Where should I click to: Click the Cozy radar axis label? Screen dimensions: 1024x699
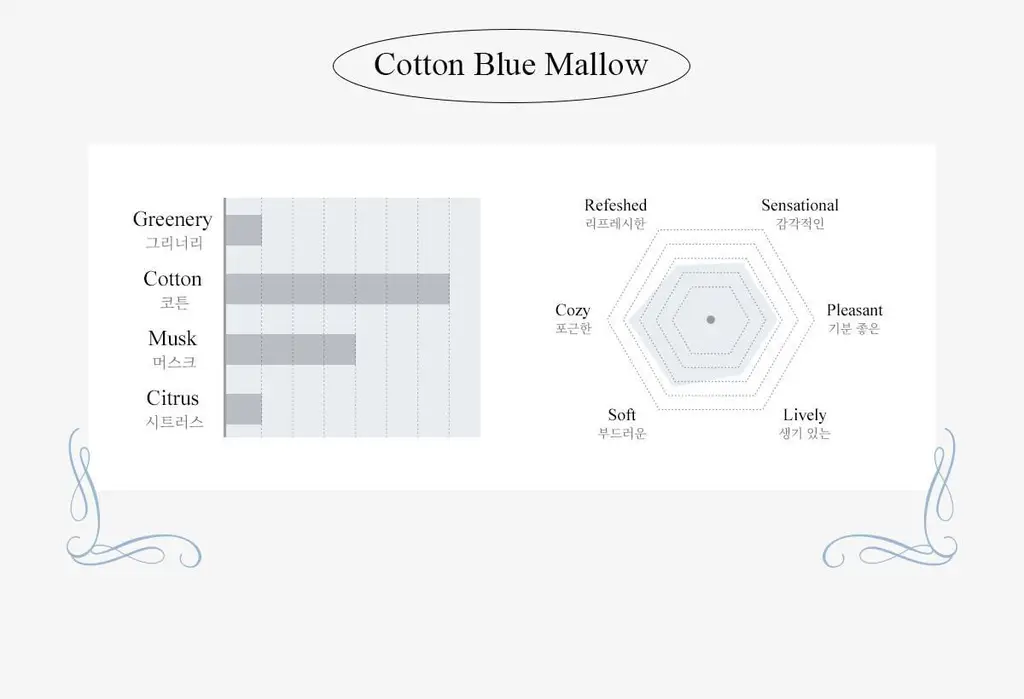pos(573,310)
